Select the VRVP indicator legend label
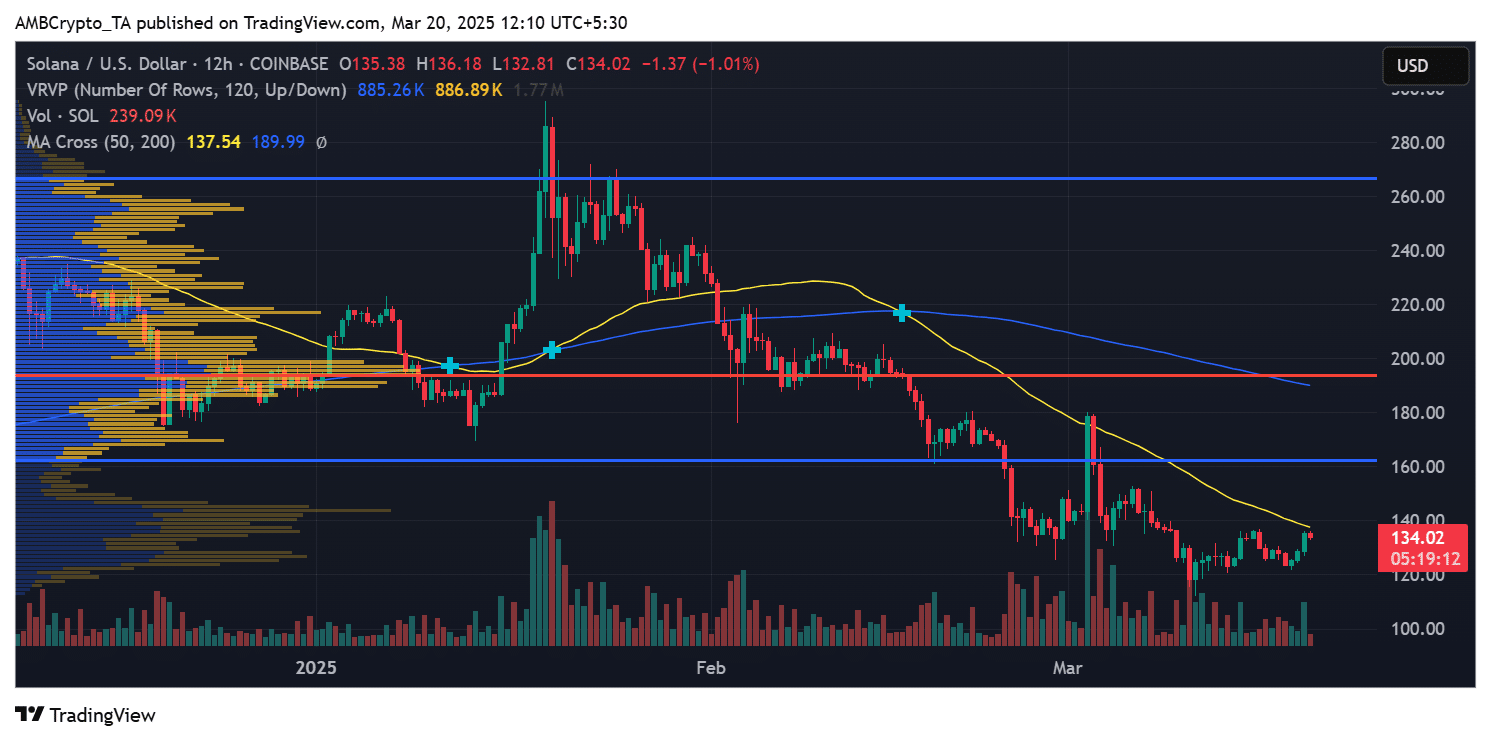This screenshot has height=741, width=1491. click(187, 90)
